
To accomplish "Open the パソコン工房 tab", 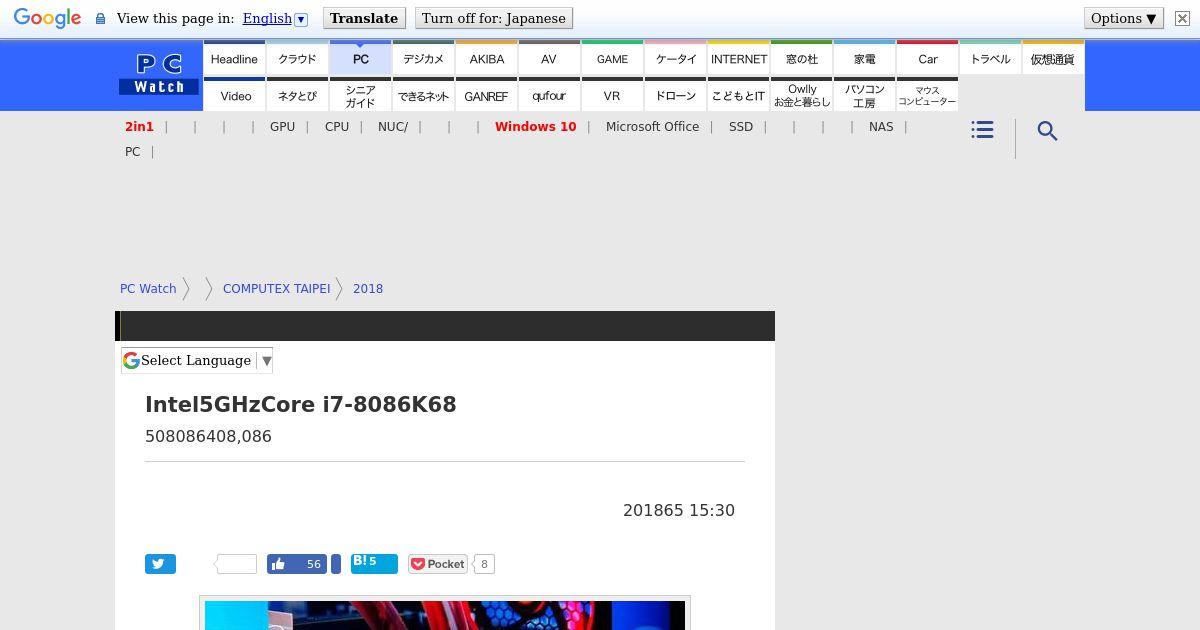I will (x=865, y=95).
